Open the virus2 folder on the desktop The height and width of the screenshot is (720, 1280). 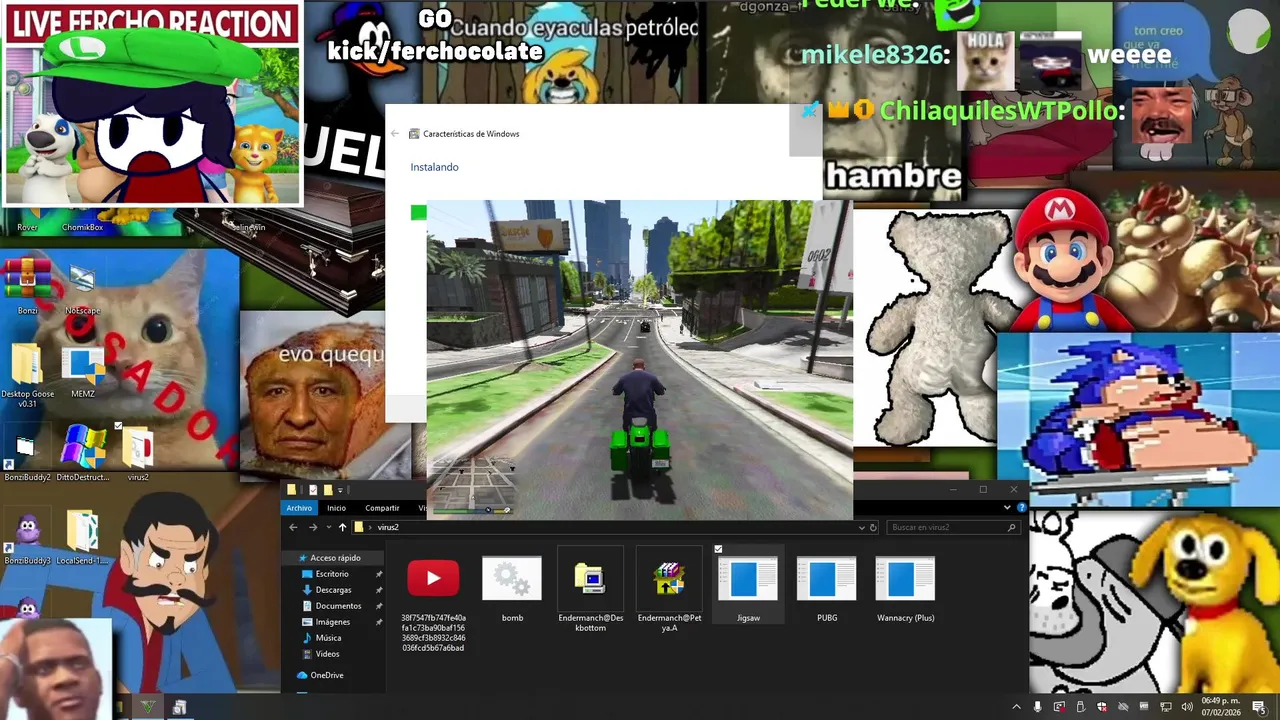coord(137,455)
